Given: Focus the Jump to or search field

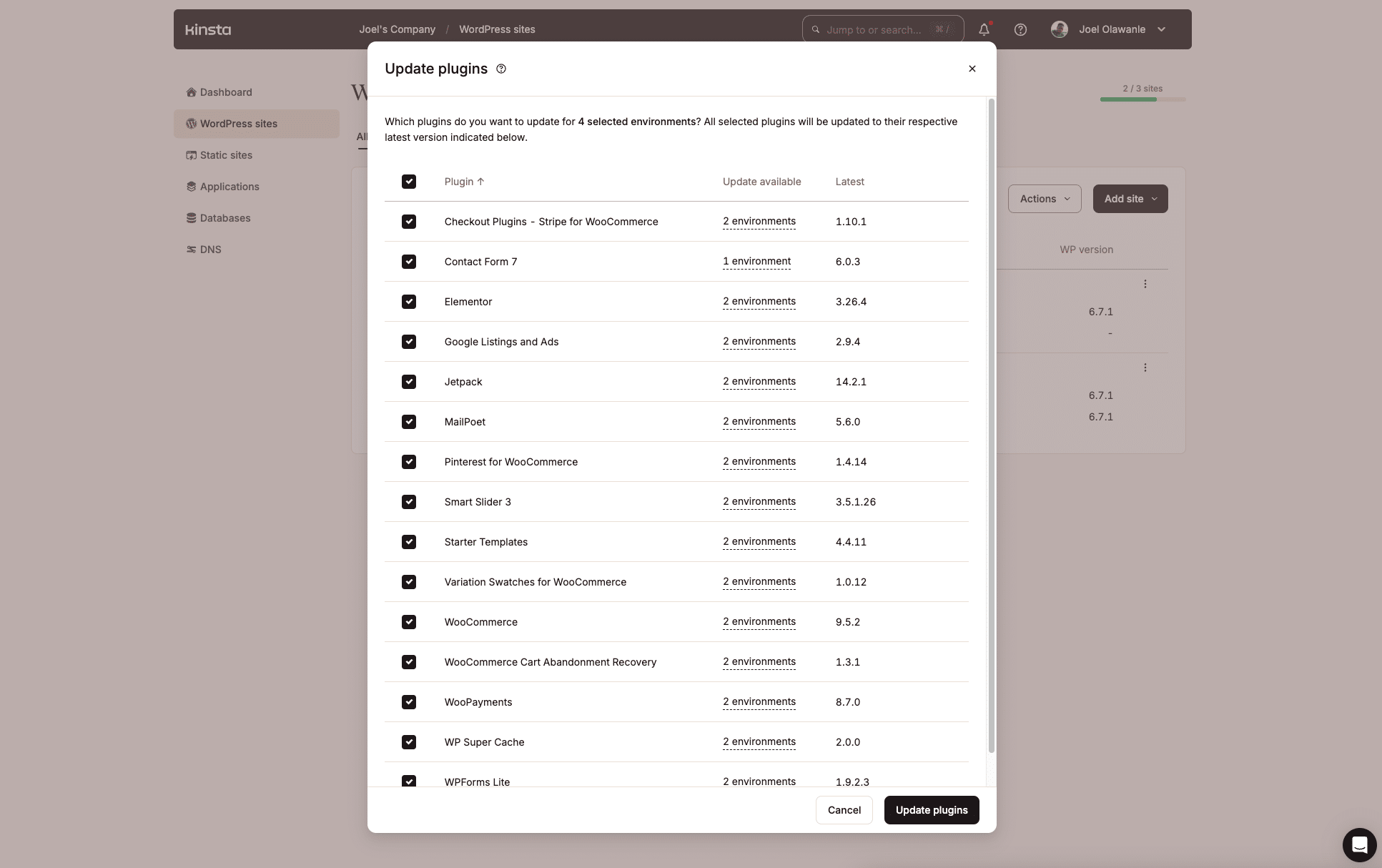Looking at the screenshot, I should tap(883, 29).
